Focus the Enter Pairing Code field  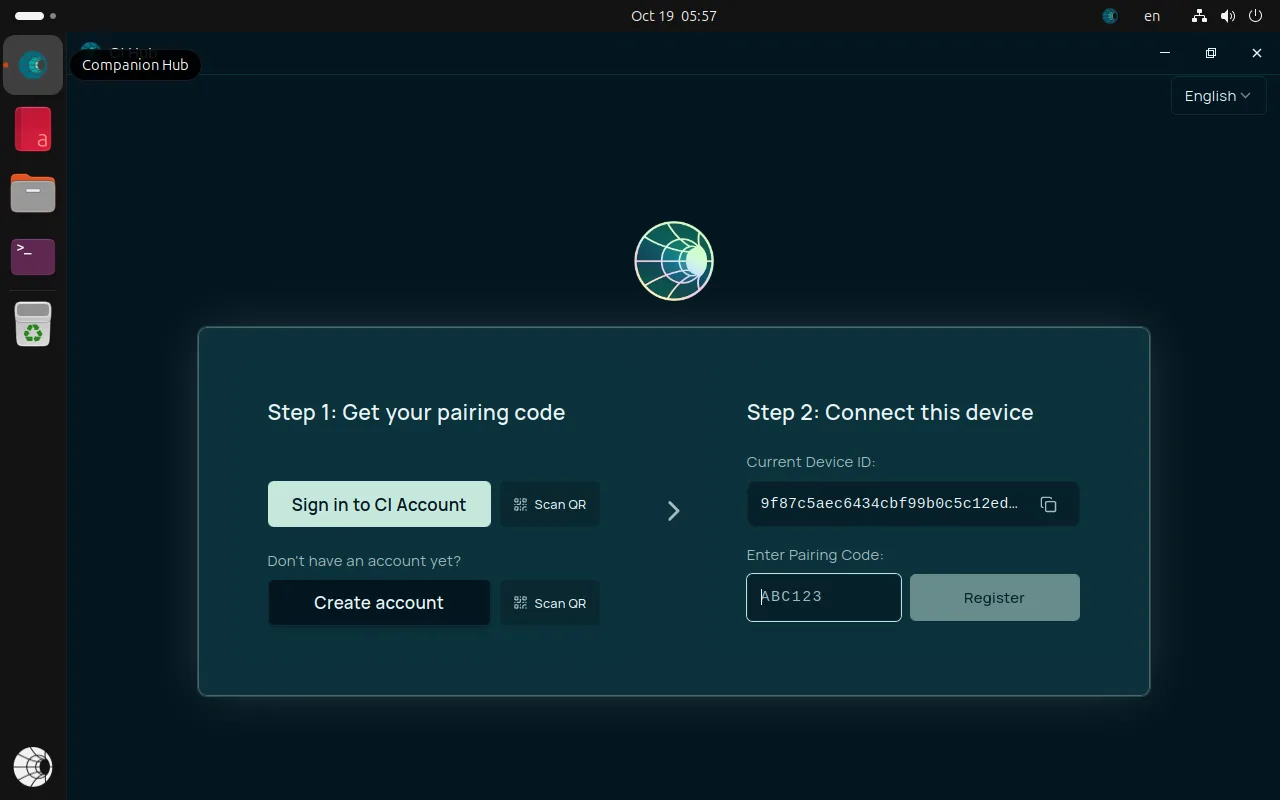coord(824,597)
